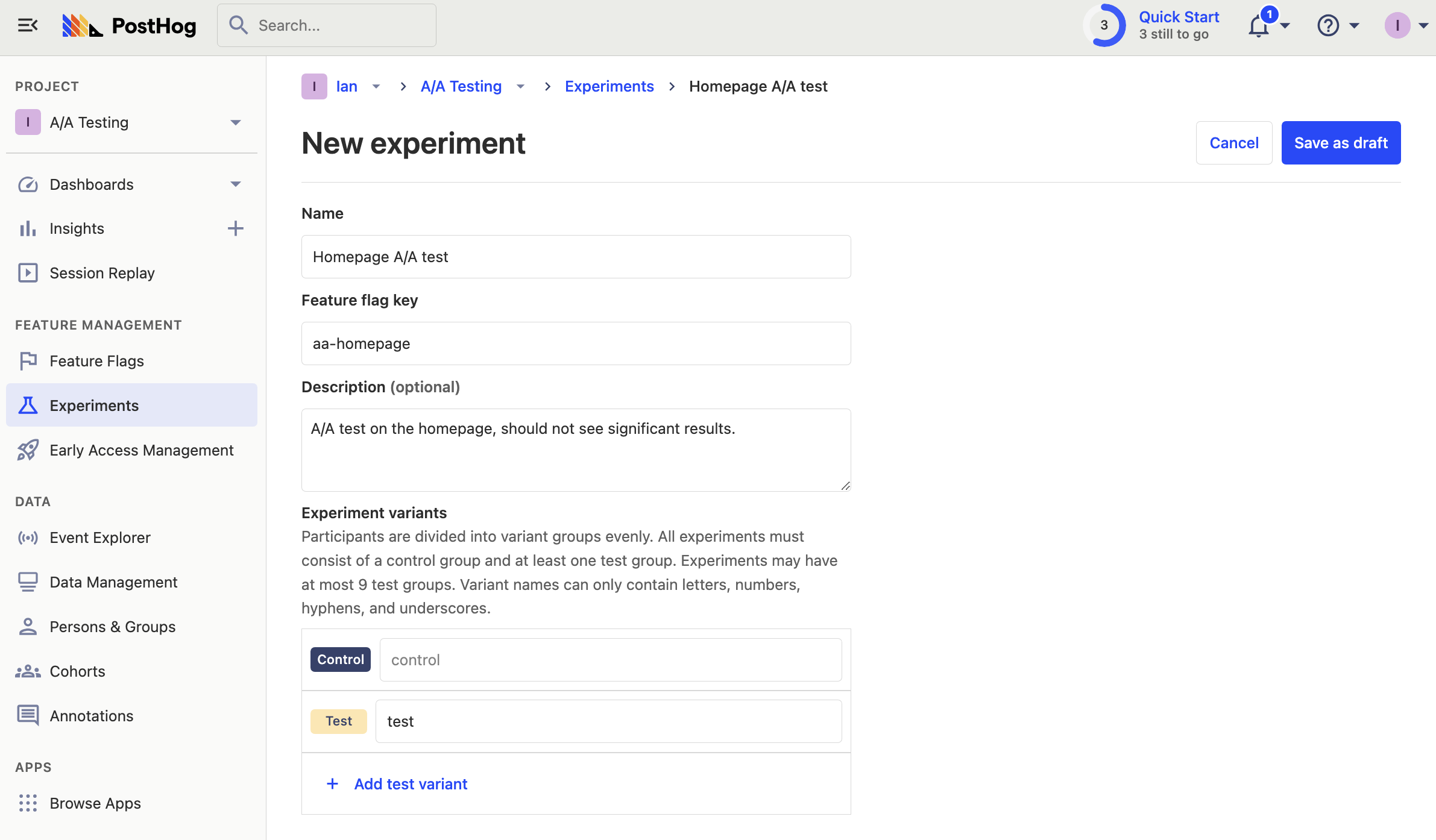Select Browse Apps in the sidebar
This screenshot has height=840, width=1436.
pyautogui.click(x=95, y=803)
